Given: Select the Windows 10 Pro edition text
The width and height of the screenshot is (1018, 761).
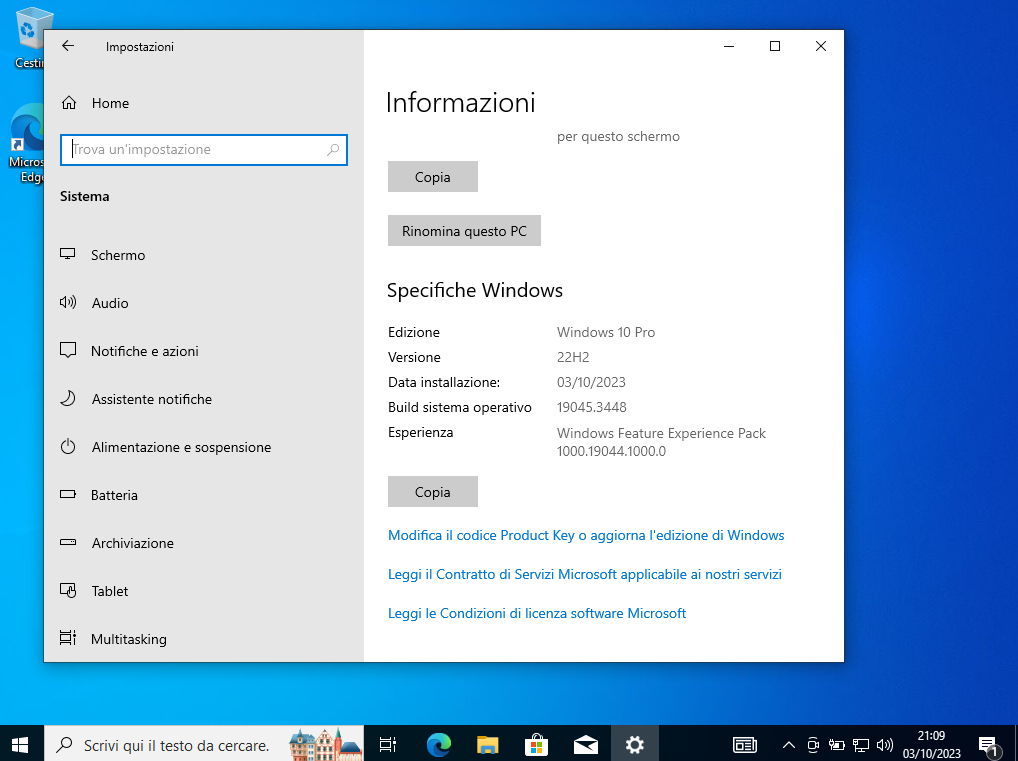Looking at the screenshot, I should (606, 332).
